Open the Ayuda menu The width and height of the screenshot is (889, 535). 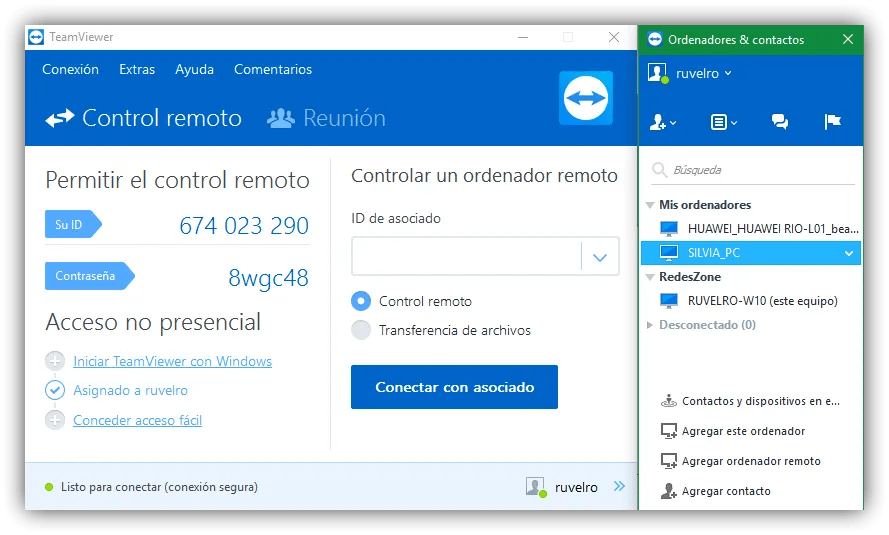194,69
